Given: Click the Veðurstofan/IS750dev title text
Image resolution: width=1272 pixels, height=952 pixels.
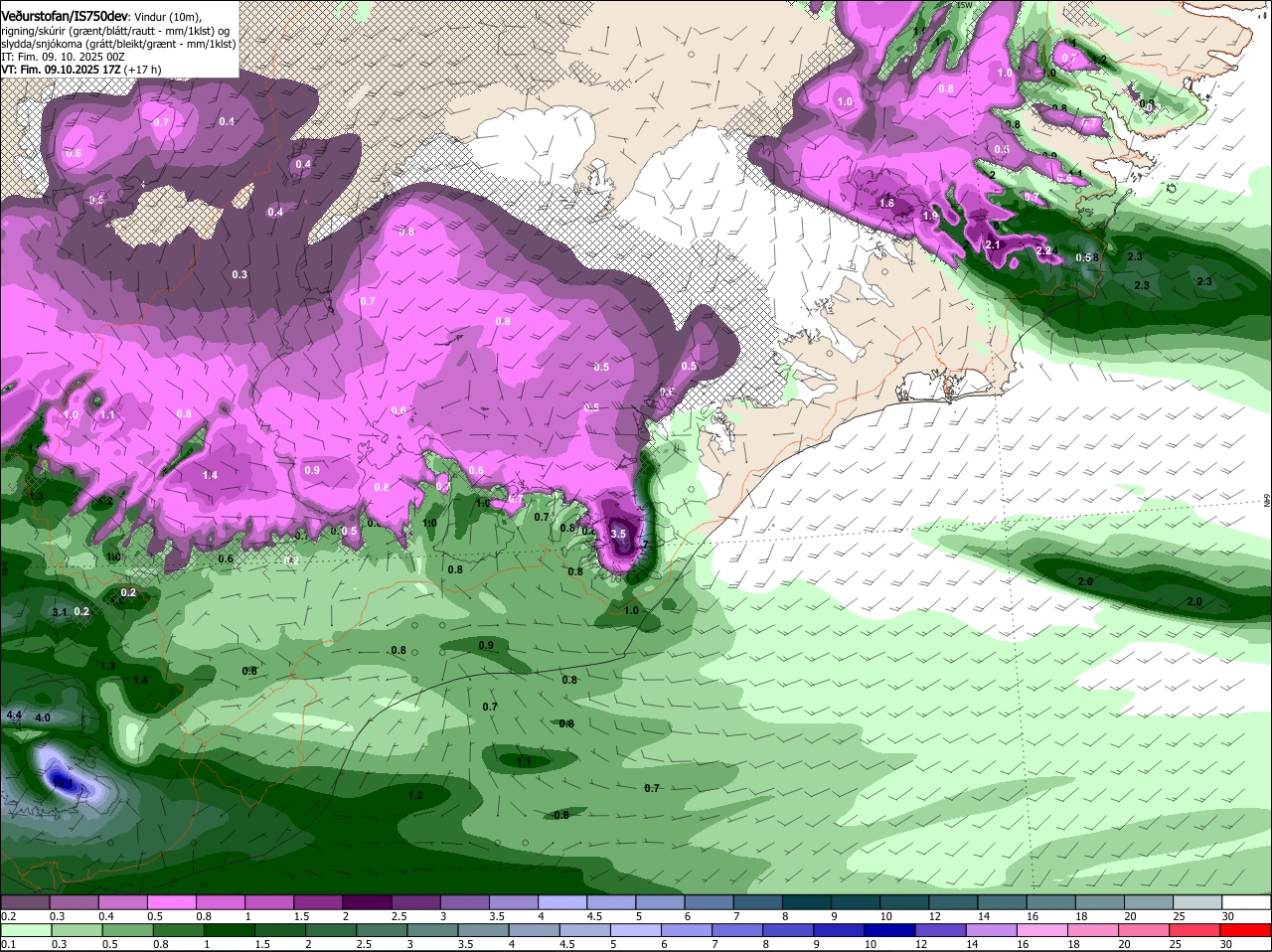Looking at the screenshot, I should point(65,16).
